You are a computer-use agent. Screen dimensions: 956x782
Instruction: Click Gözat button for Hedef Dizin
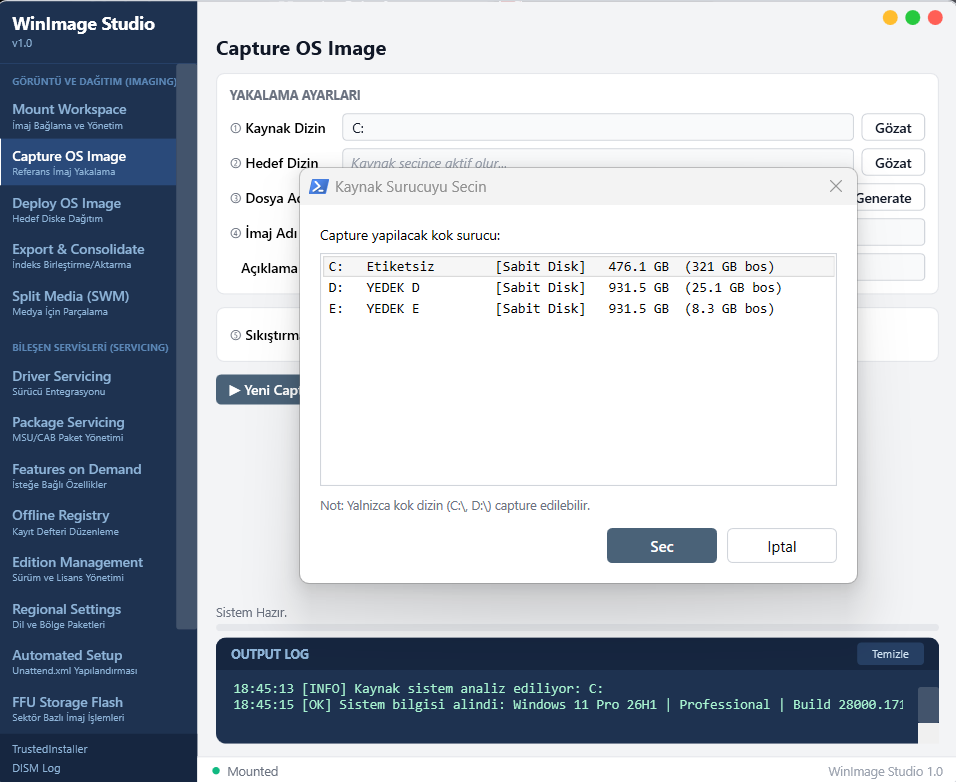point(893,163)
